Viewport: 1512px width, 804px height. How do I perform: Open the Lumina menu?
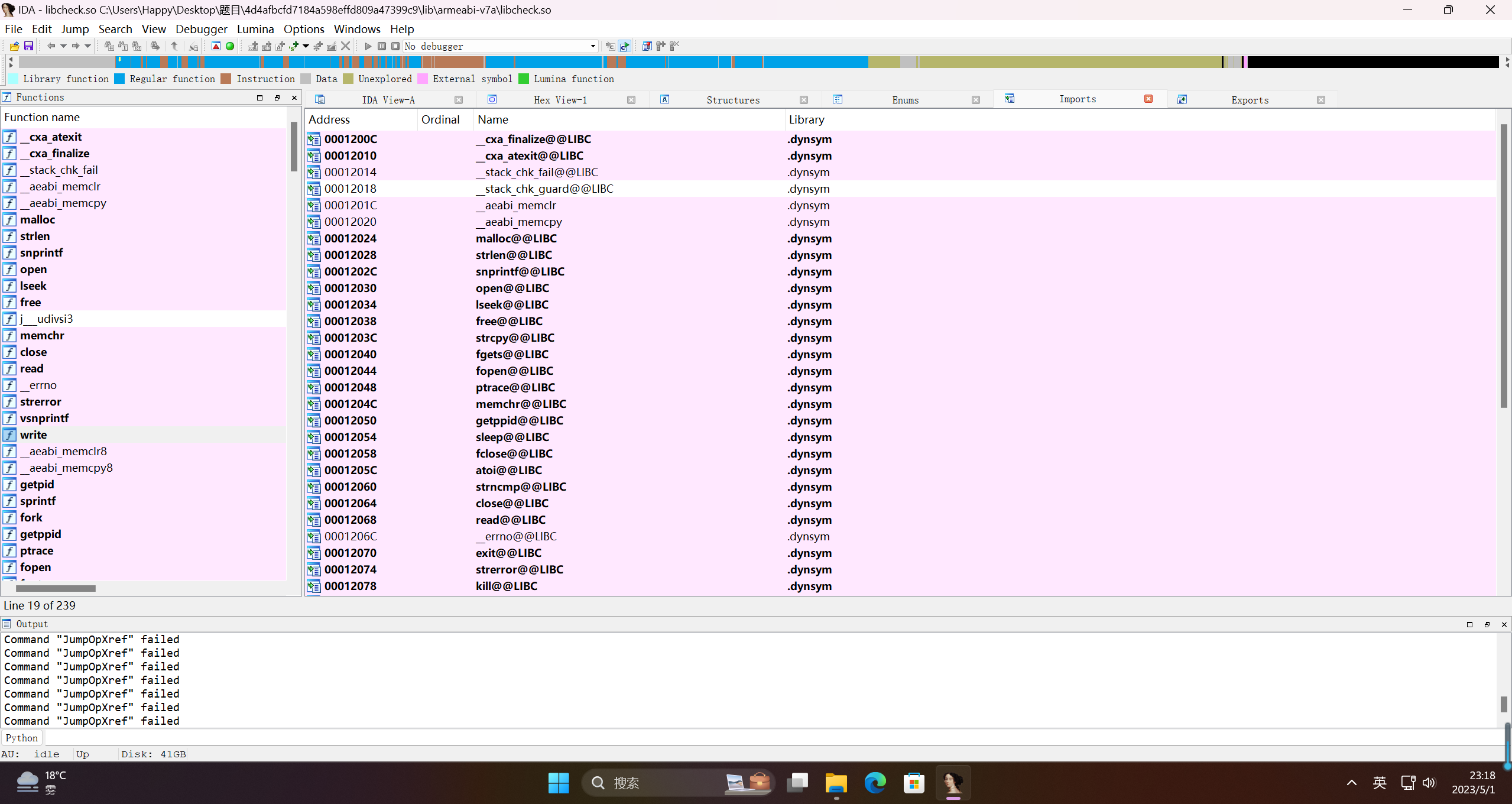point(255,29)
